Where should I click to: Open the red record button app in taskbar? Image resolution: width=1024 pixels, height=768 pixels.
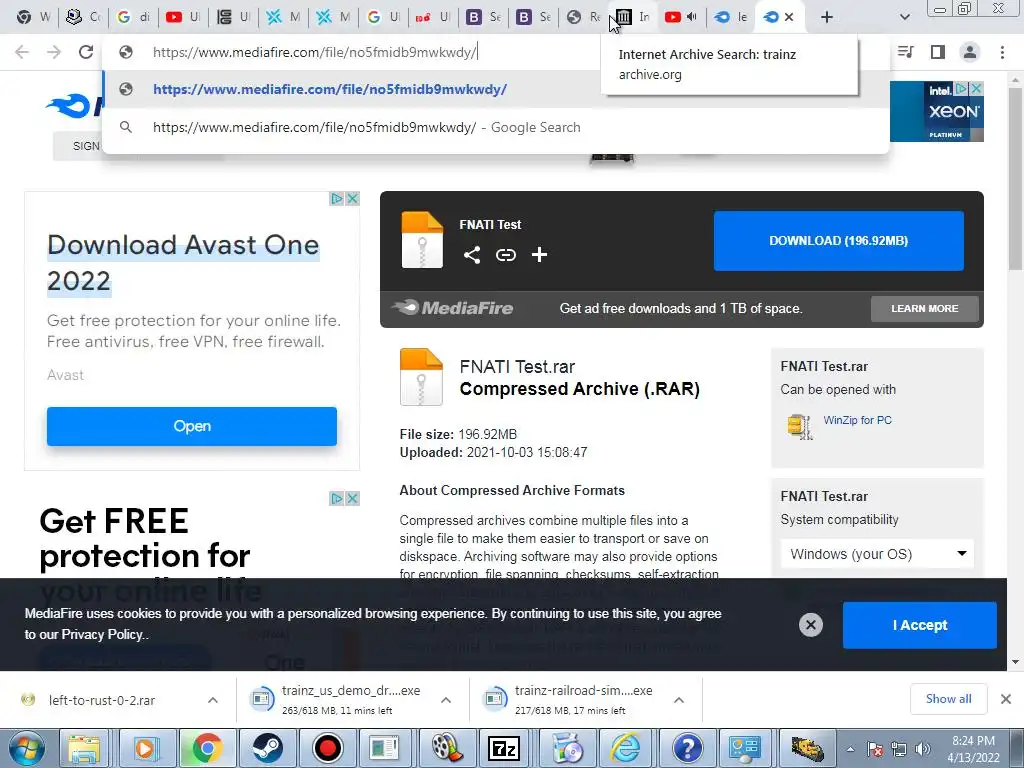pos(327,748)
